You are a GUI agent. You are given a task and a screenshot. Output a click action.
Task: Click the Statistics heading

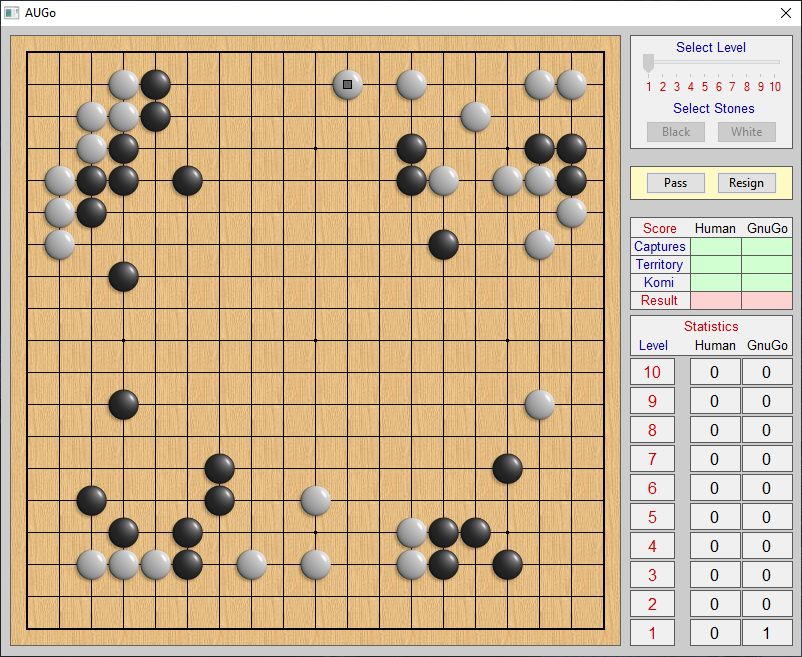click(711, 326)
